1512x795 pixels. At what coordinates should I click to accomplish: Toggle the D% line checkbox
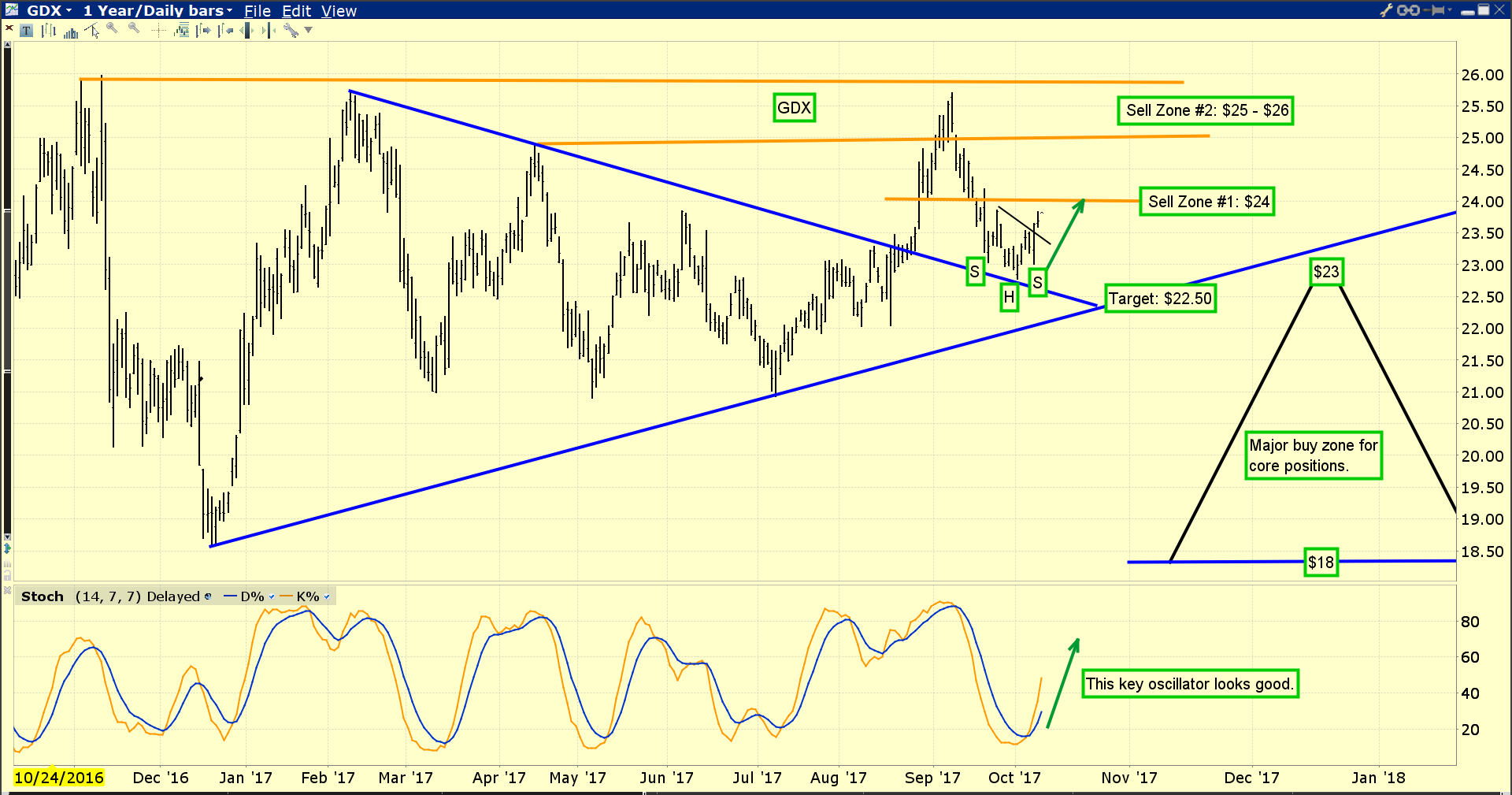(272, 596)
